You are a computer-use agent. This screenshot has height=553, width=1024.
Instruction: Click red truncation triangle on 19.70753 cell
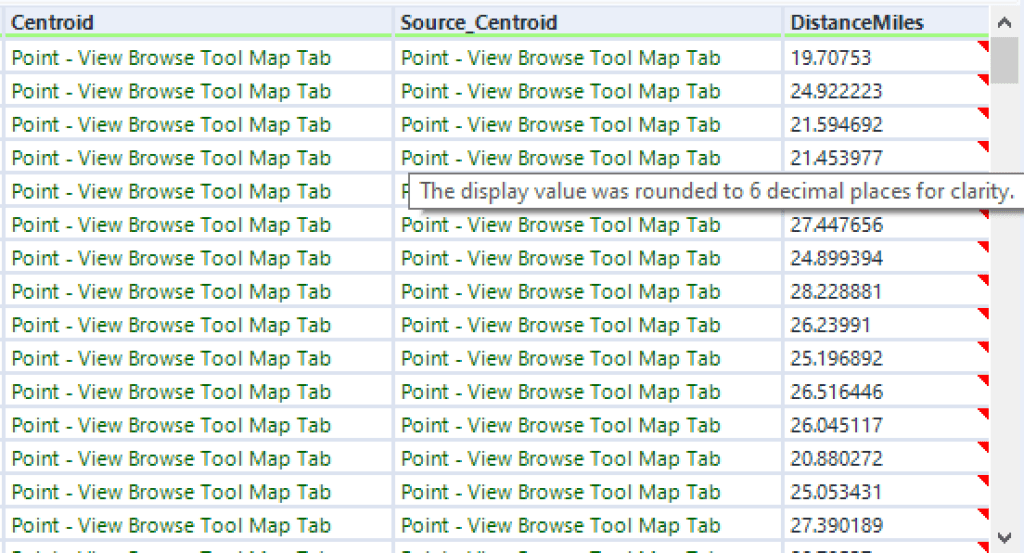(984, 47)
